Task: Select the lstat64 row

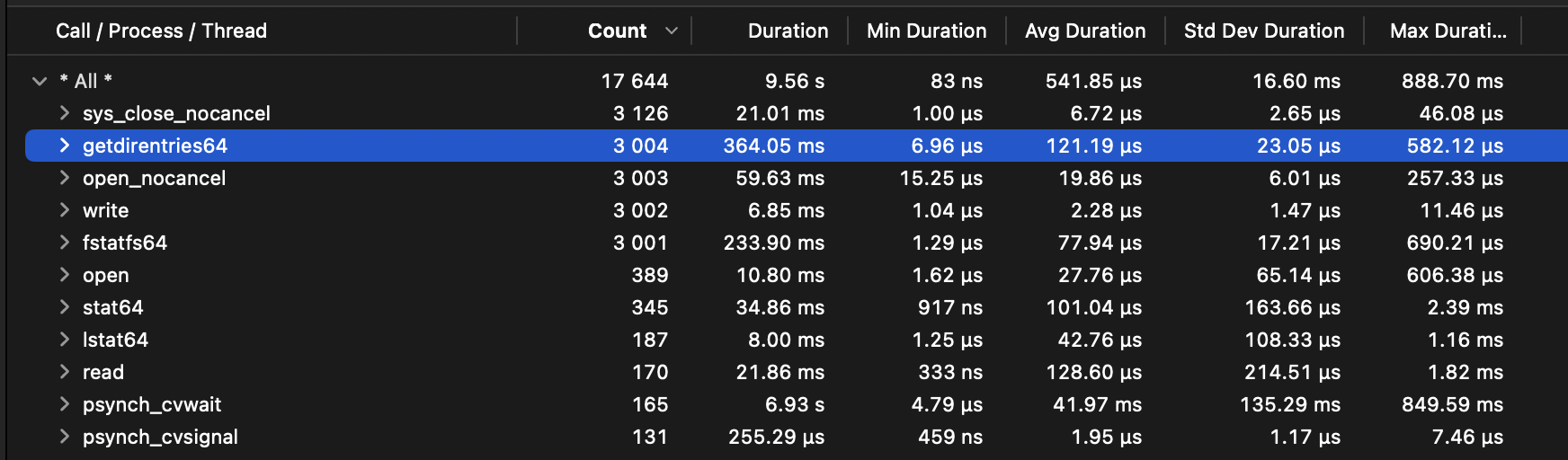Action: (x=115, y=340)
